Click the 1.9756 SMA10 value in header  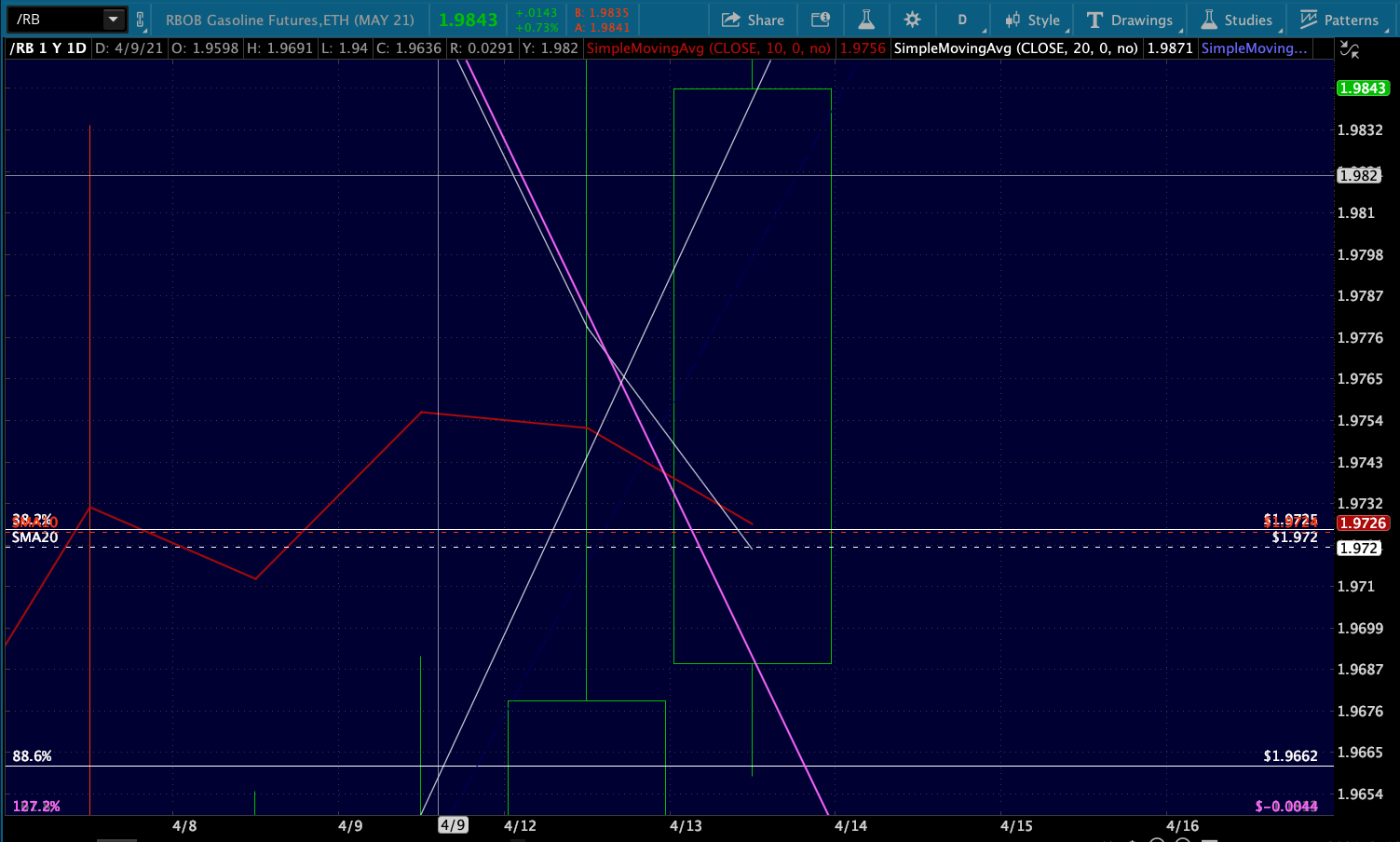click(x=863, y=48)
